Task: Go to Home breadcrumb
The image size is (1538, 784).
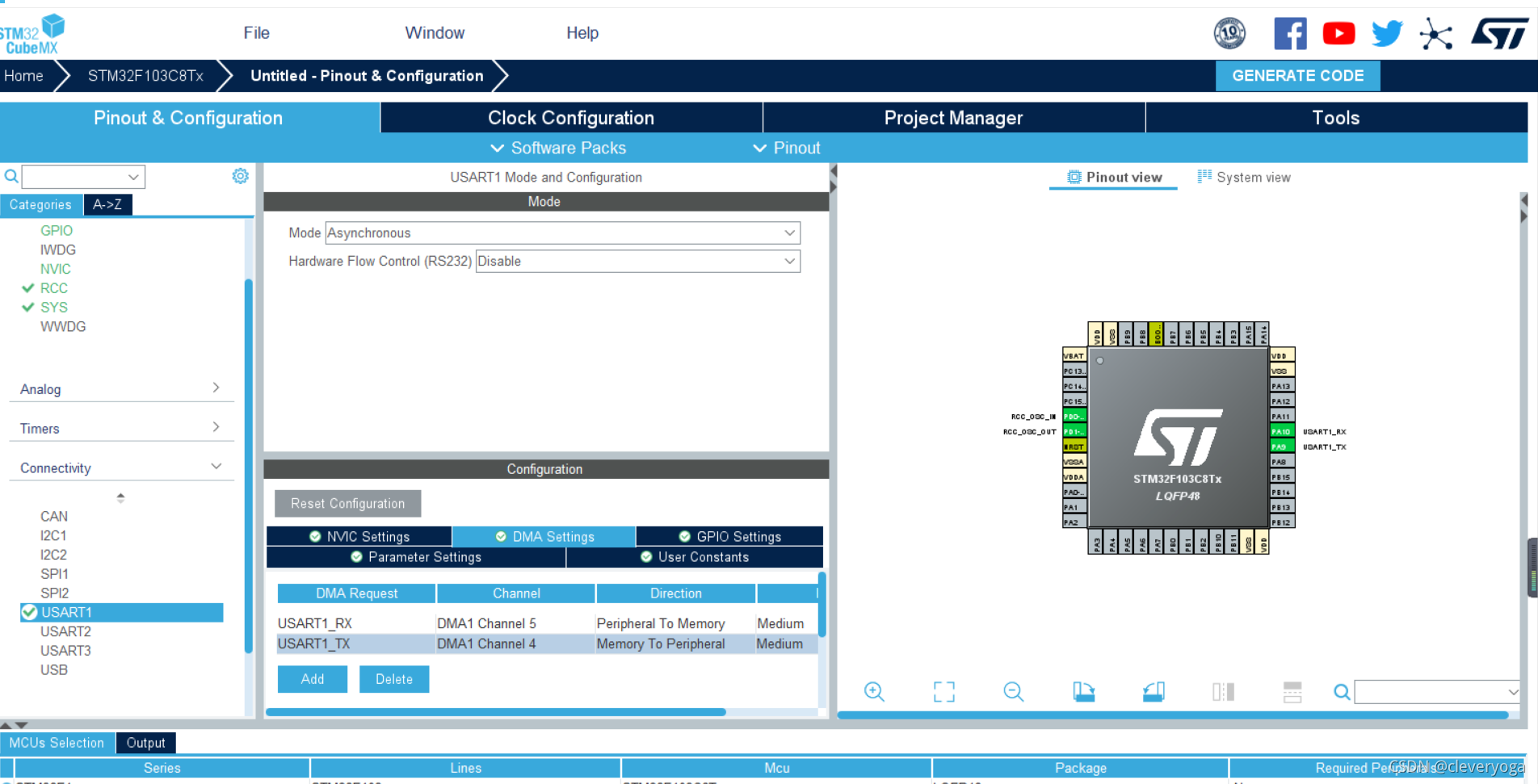Action: 23,76
